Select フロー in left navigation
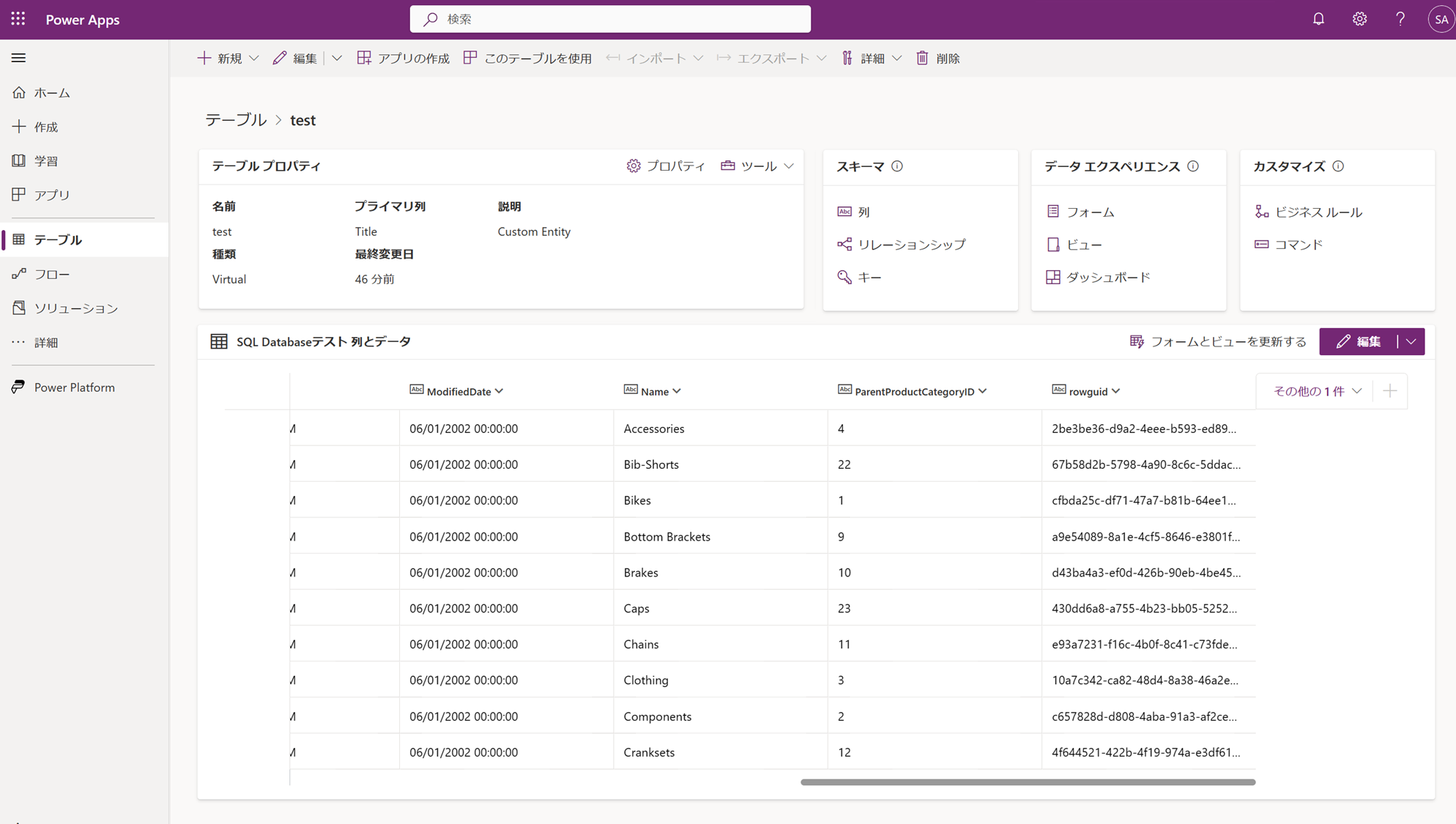 pos(51,274)
